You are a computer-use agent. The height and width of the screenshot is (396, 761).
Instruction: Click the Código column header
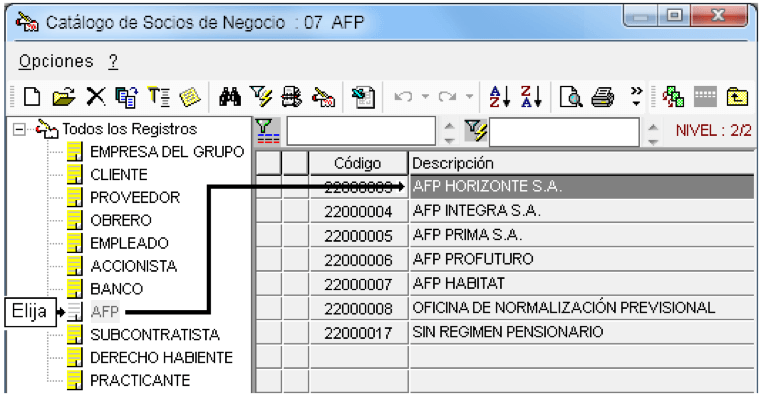[358, 164]
